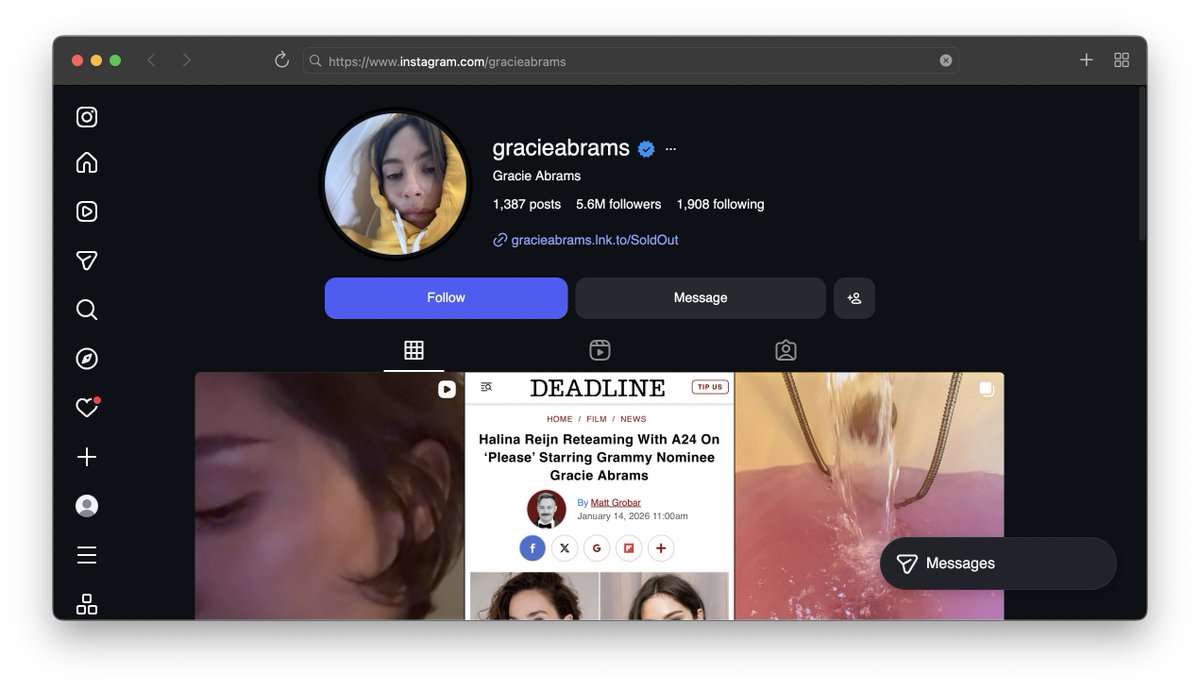Open Reels from sidebar
This screenshot has height=690, width=1200.
[x=87, y=211]
